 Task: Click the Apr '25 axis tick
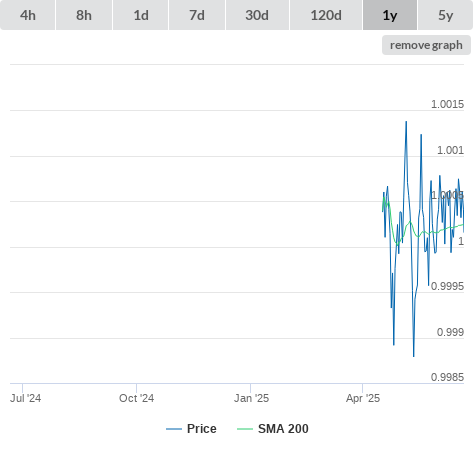363,398
